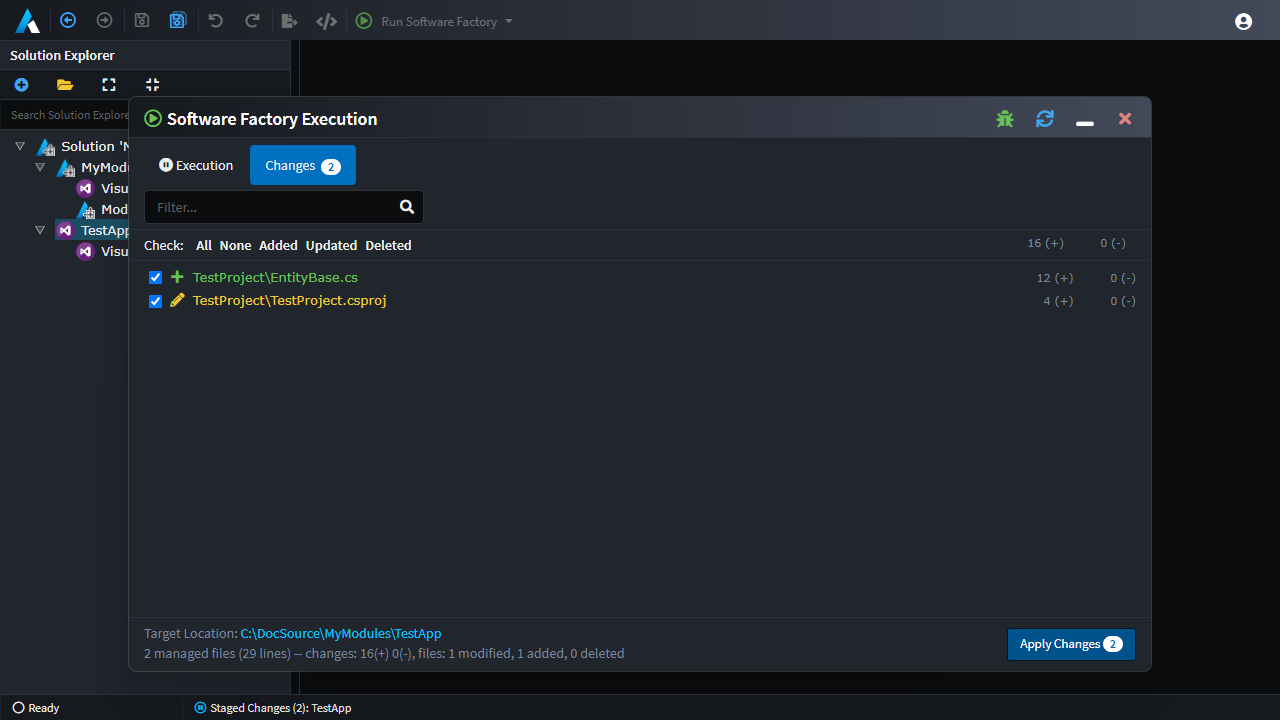The image size is (1280, 720).
Task: Click the export document icon in the toolbar
Action: coord(289,20)
